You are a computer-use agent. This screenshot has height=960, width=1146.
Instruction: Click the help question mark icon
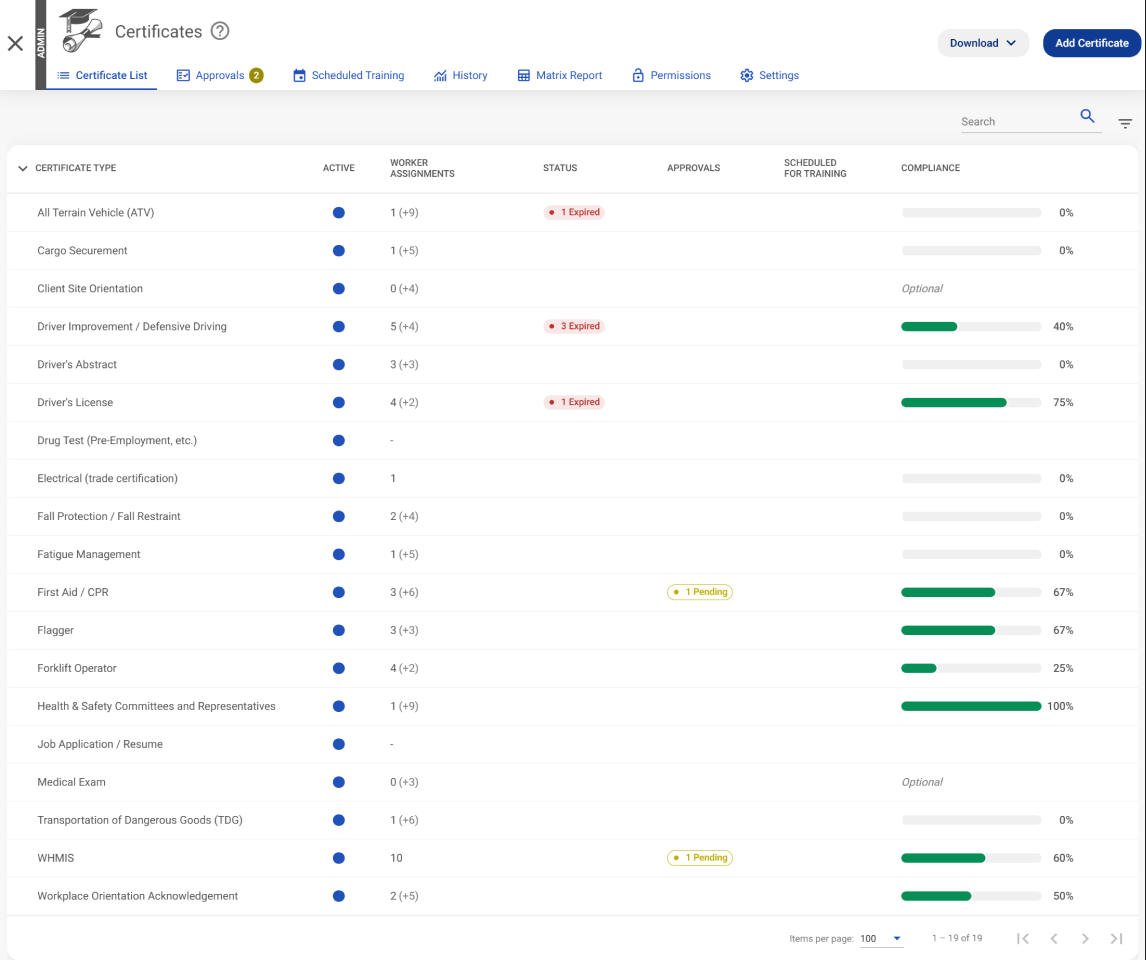point(220,31)
